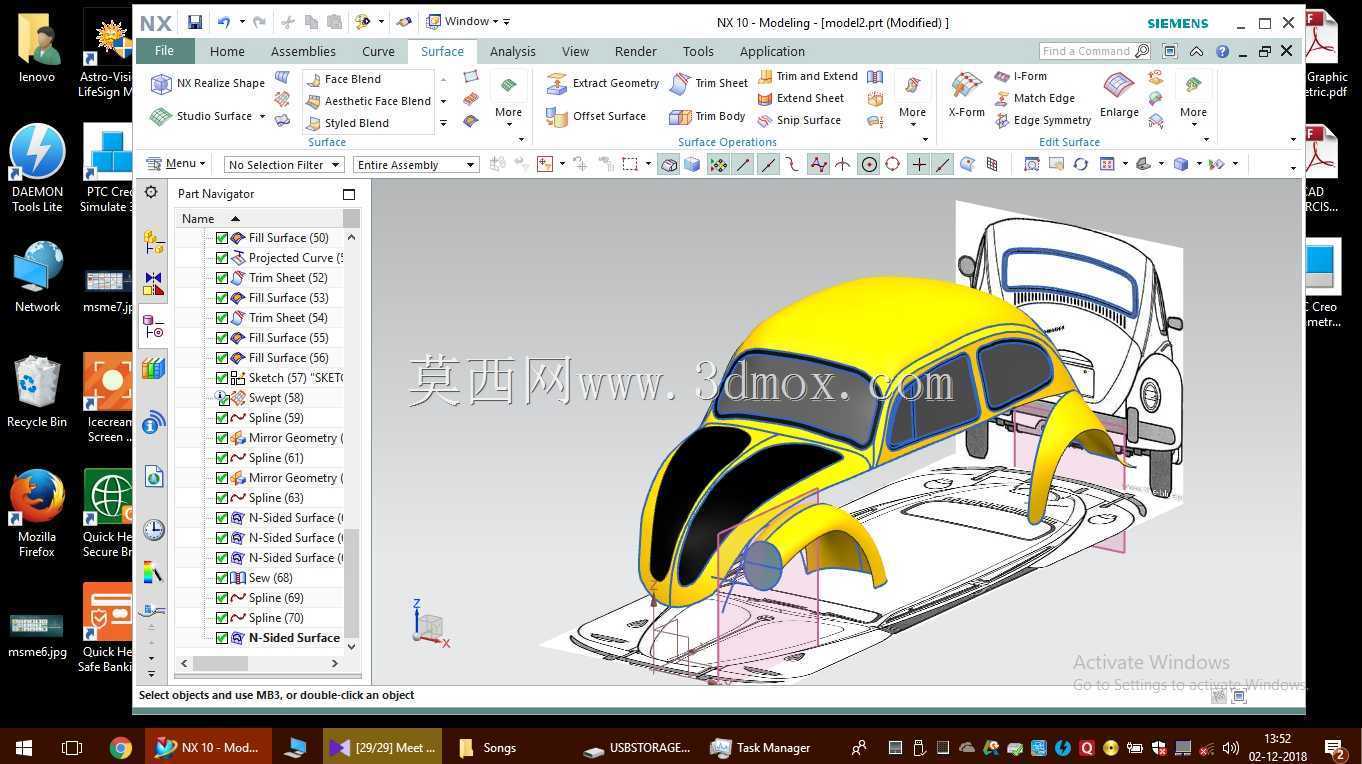Open the Analysis tab
The width and height of the screenshot is (1362, 764).
(513, 52)
